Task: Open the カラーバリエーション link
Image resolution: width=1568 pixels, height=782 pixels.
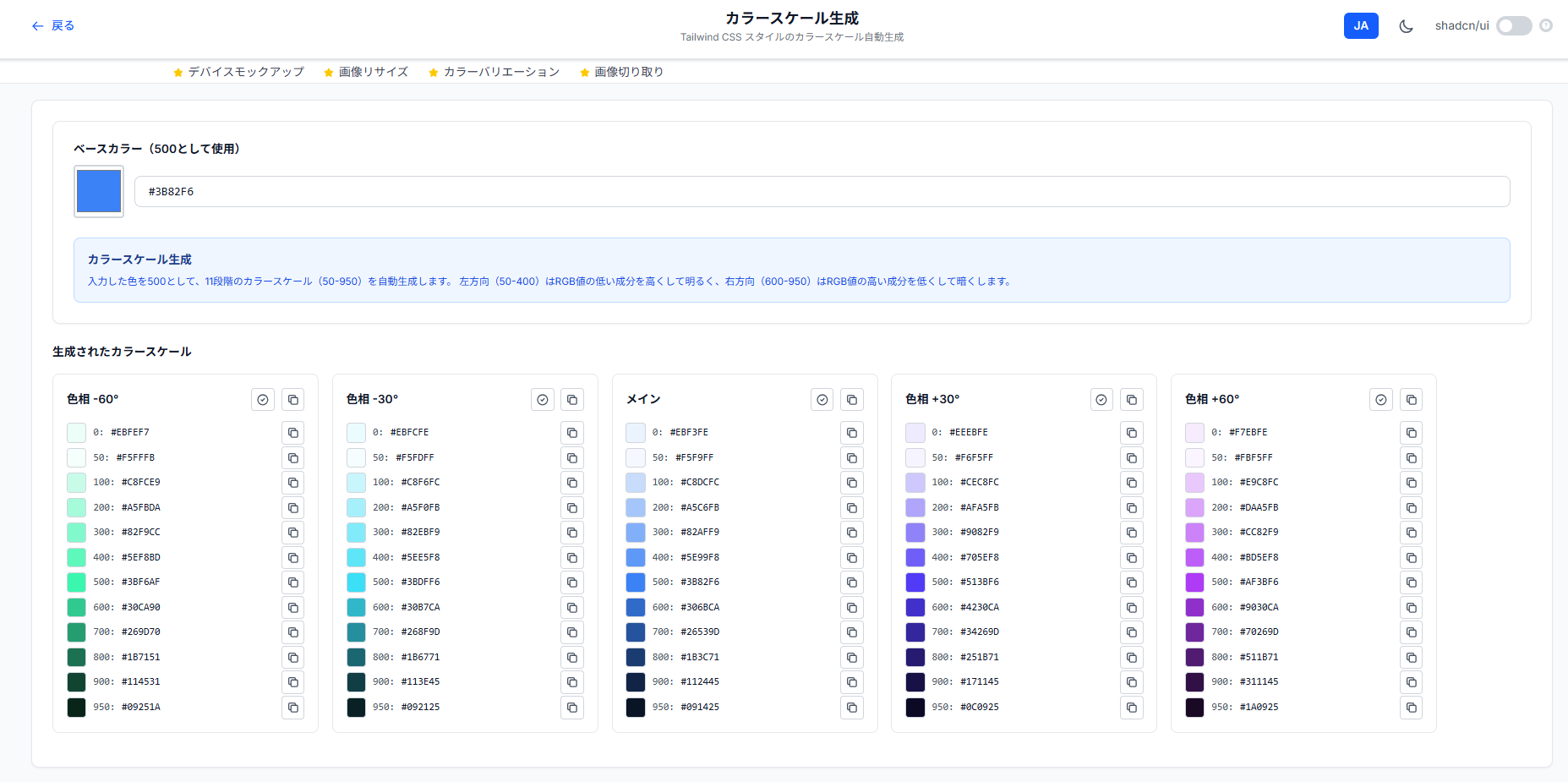Action: click(x=494, y=72)
